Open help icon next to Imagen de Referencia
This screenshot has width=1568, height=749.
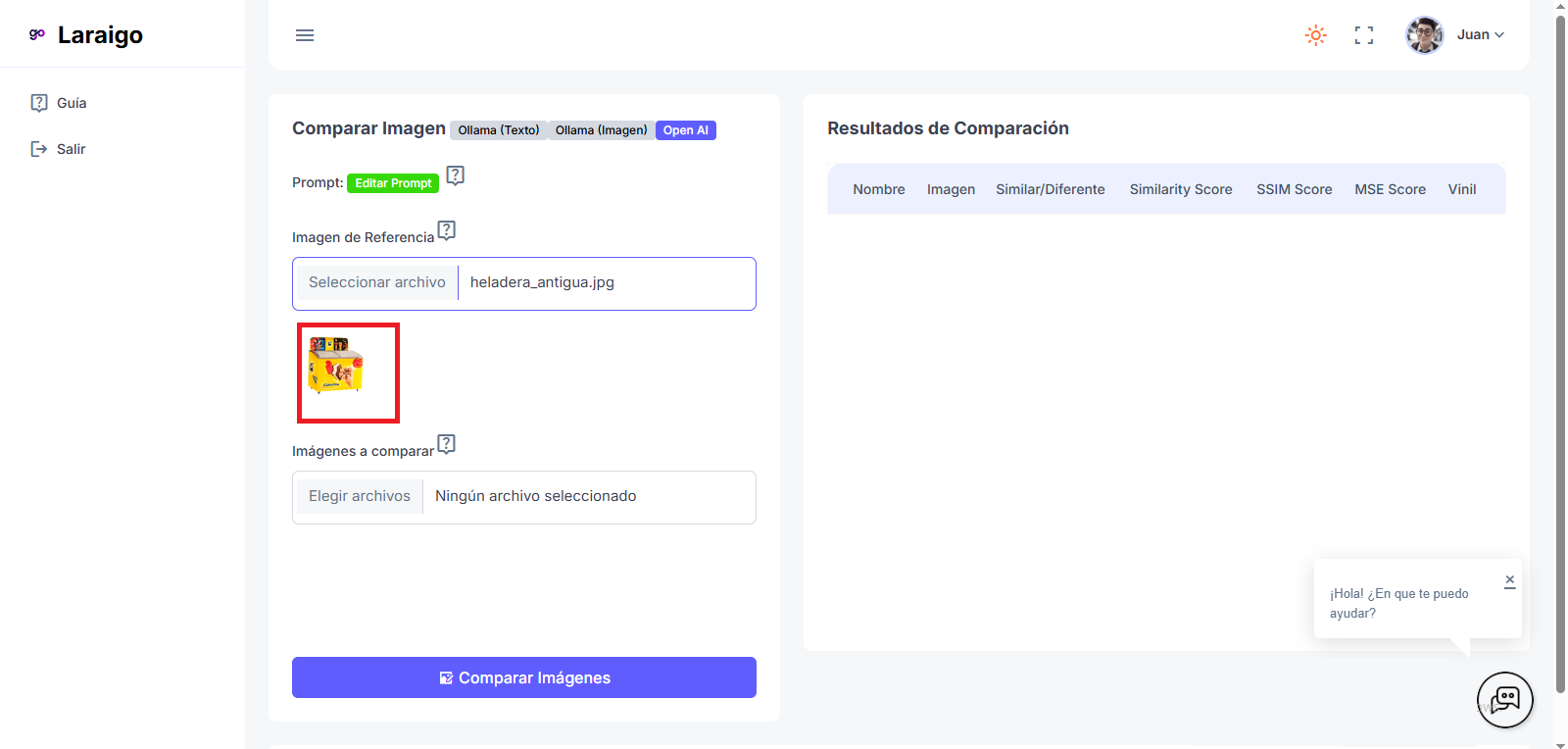pyautogui.click(x=447, y=230)
